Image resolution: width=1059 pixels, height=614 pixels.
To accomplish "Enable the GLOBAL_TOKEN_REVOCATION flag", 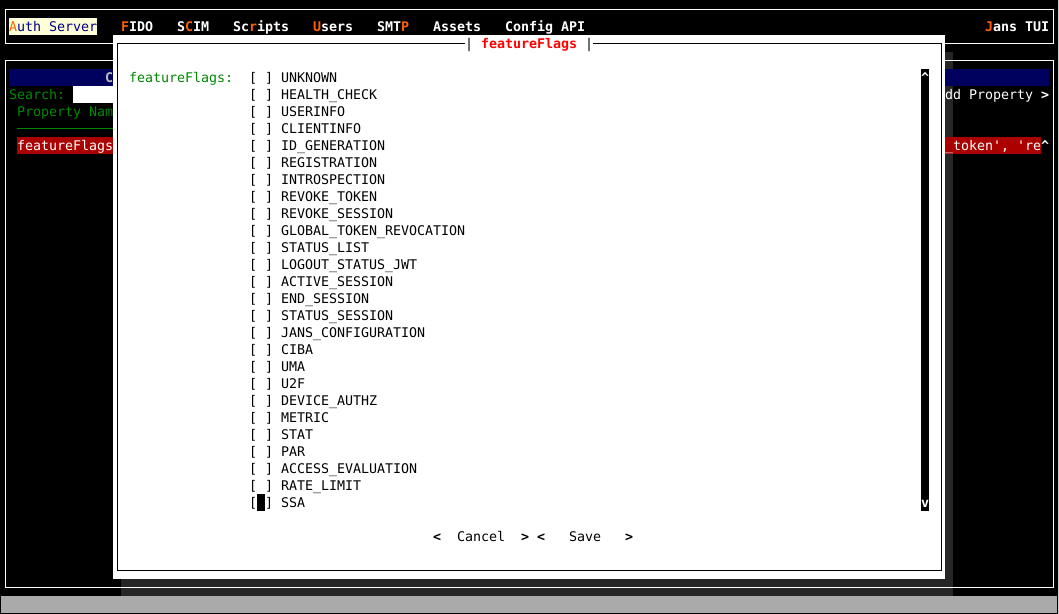I will (261, 231).
